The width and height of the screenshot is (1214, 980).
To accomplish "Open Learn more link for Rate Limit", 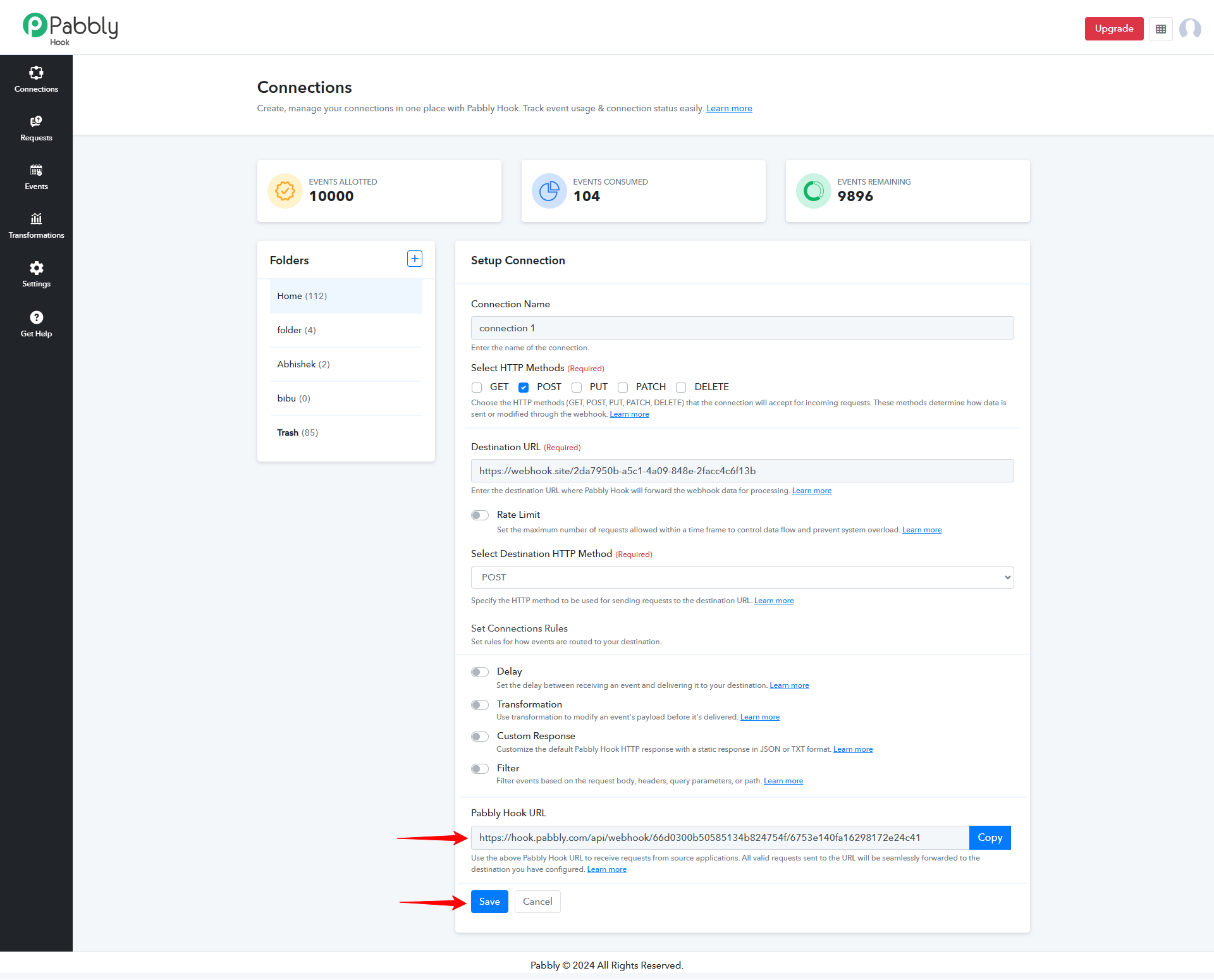I will [922, 530].
